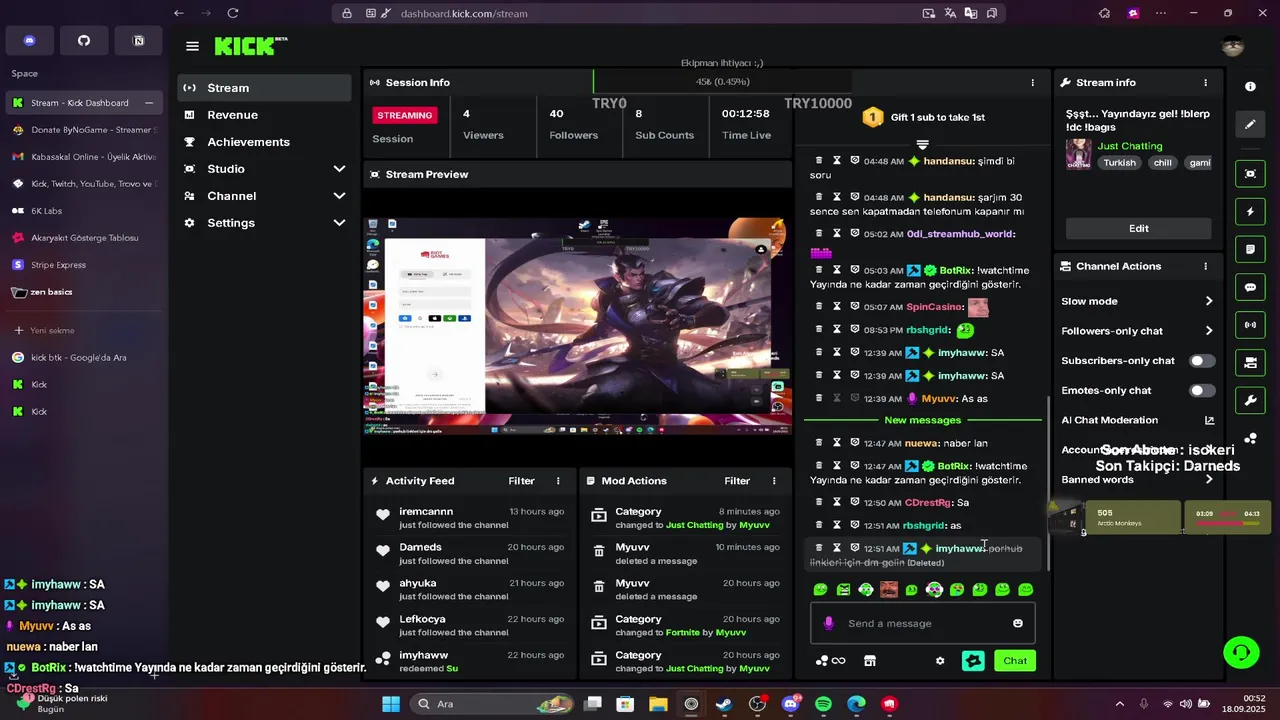Open Windows Start menu
The height and width of the screenshot is (720, 1280).
(x=390, y=704)
